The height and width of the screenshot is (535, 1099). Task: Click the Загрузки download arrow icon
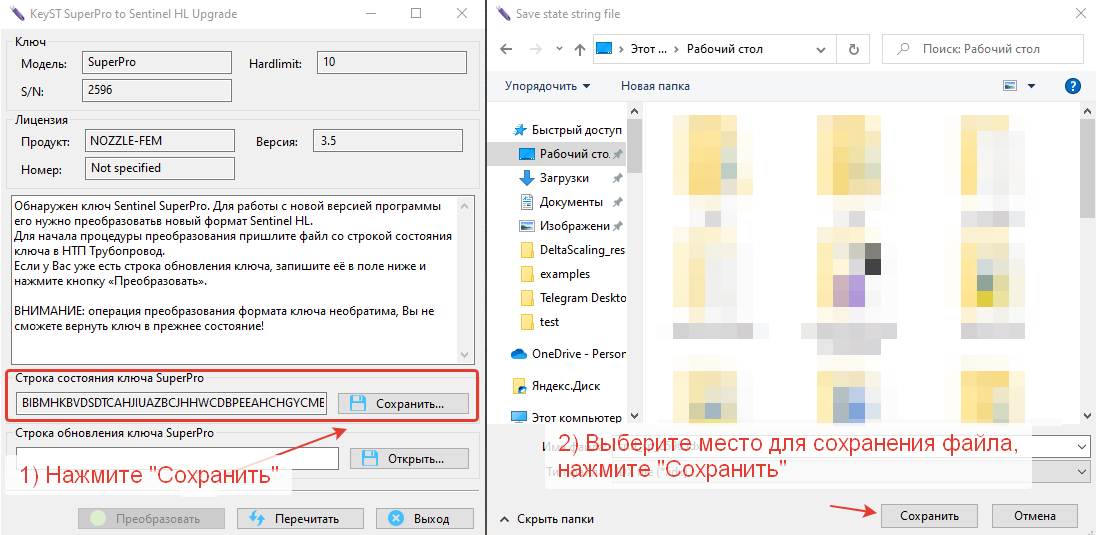[x=527, y=178]
